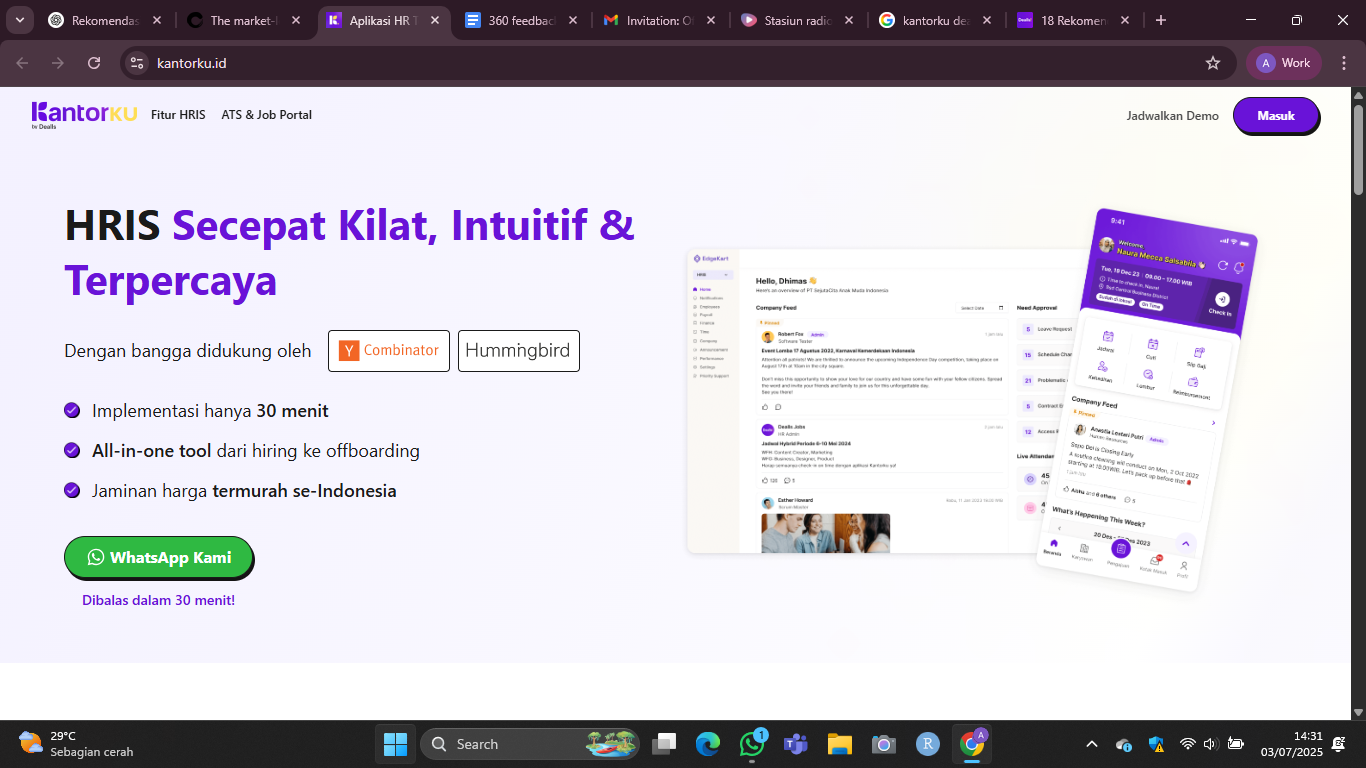Viewport: 1366px width, 768px height.
Task: Open the R app on taskbar
Action: point(928,744)
